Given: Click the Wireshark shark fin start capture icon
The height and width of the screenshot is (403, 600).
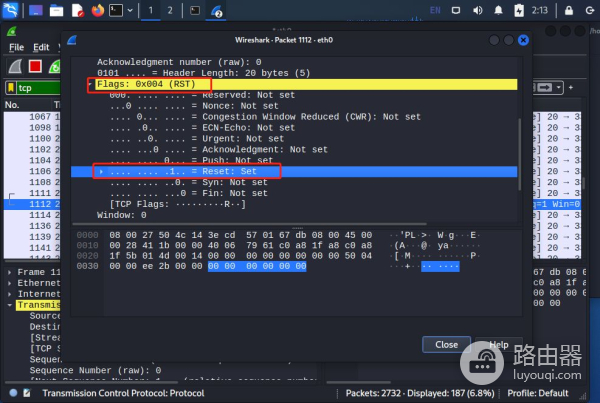Looking at the screenshot, I should (x=14, y=66).
